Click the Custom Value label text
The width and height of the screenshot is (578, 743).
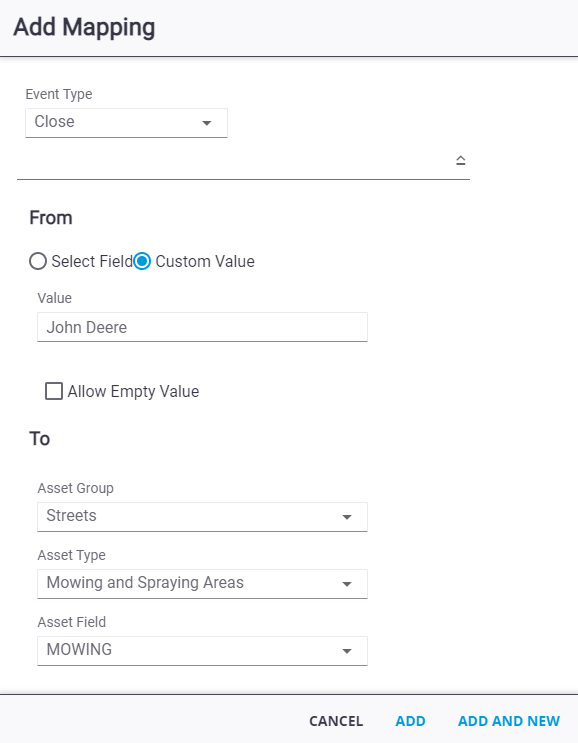coord(205,261)
